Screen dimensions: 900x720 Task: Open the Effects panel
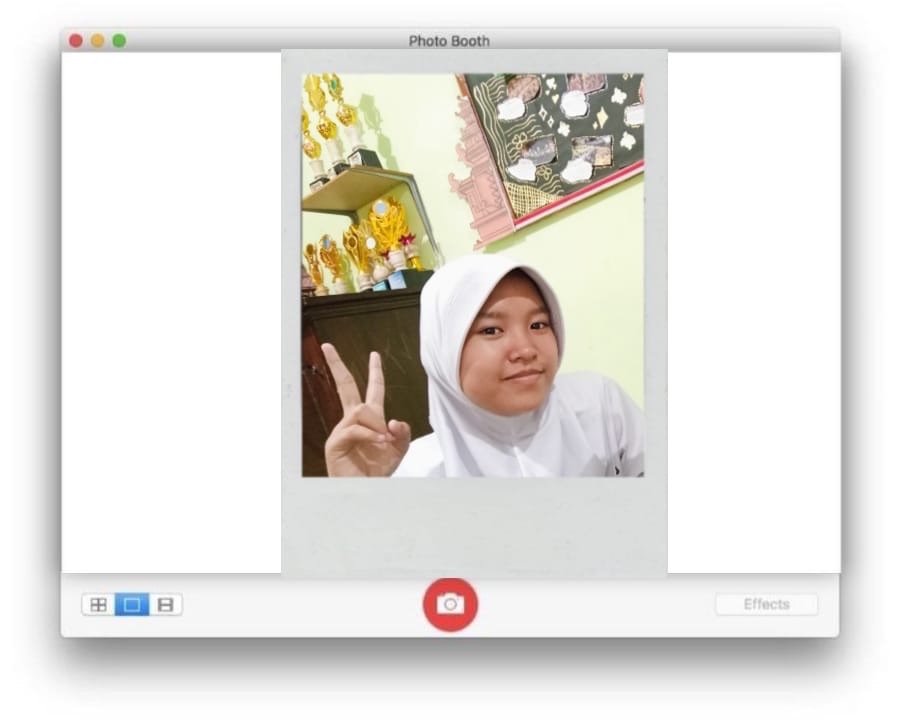[766, 605]
